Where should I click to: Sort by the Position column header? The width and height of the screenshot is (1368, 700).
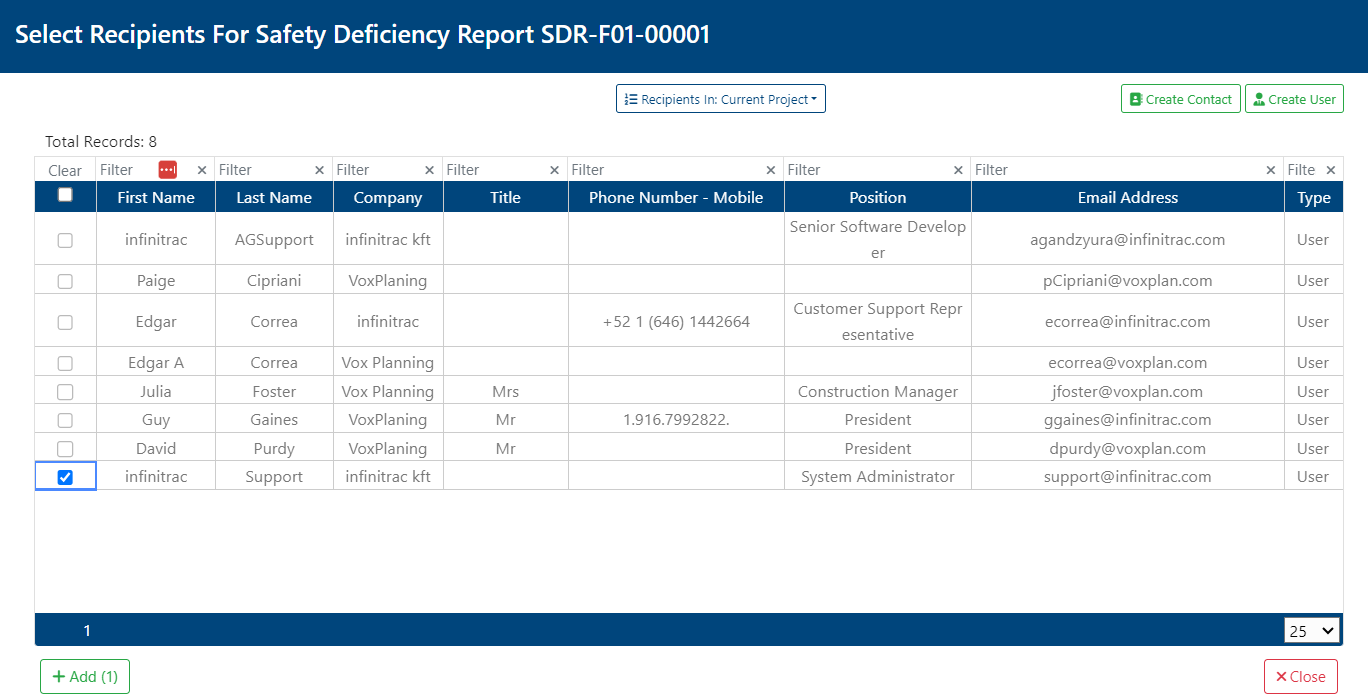(878, 198)
